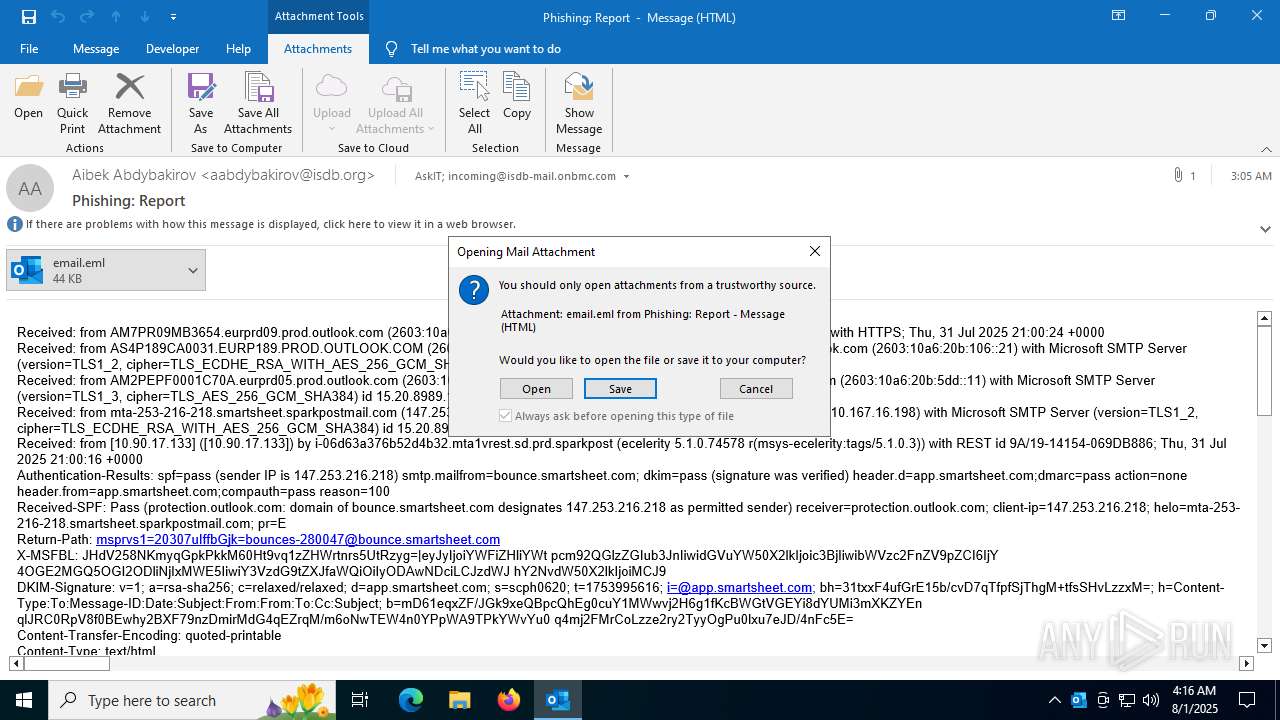Open the Windows Start menu
The width and height of the screenshot is (1280, 720).
click(24, 700)
